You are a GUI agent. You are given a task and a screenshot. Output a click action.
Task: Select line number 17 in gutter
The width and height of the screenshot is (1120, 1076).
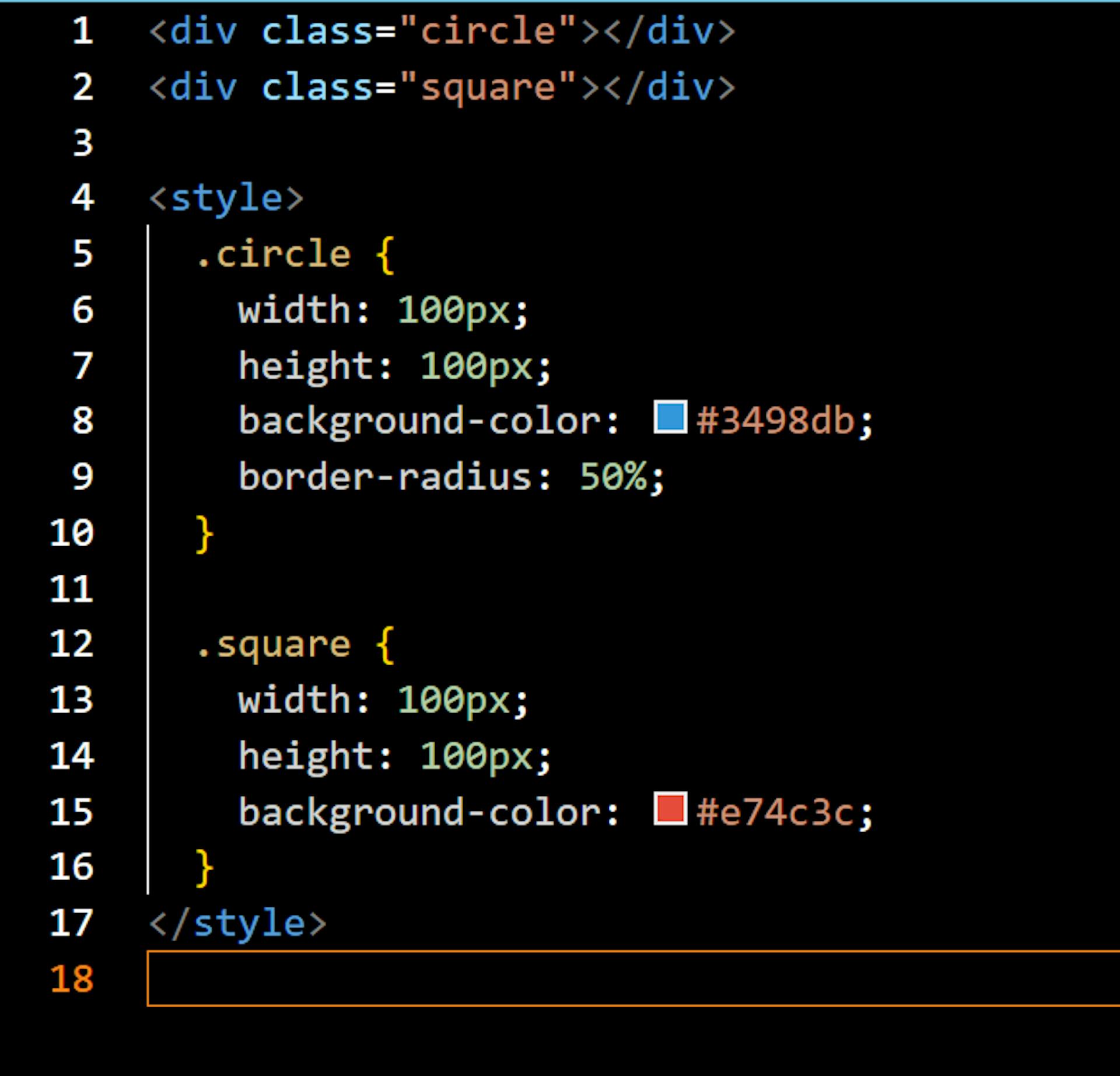tap(72, 923)
